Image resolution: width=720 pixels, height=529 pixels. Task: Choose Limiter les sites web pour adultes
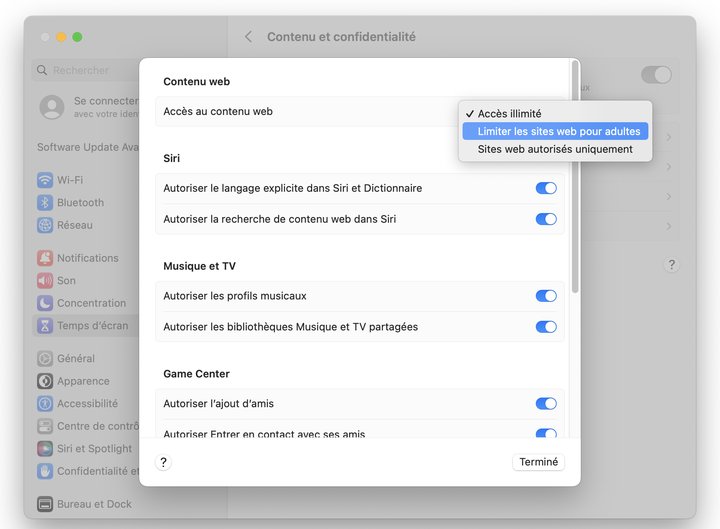(558, 132)
